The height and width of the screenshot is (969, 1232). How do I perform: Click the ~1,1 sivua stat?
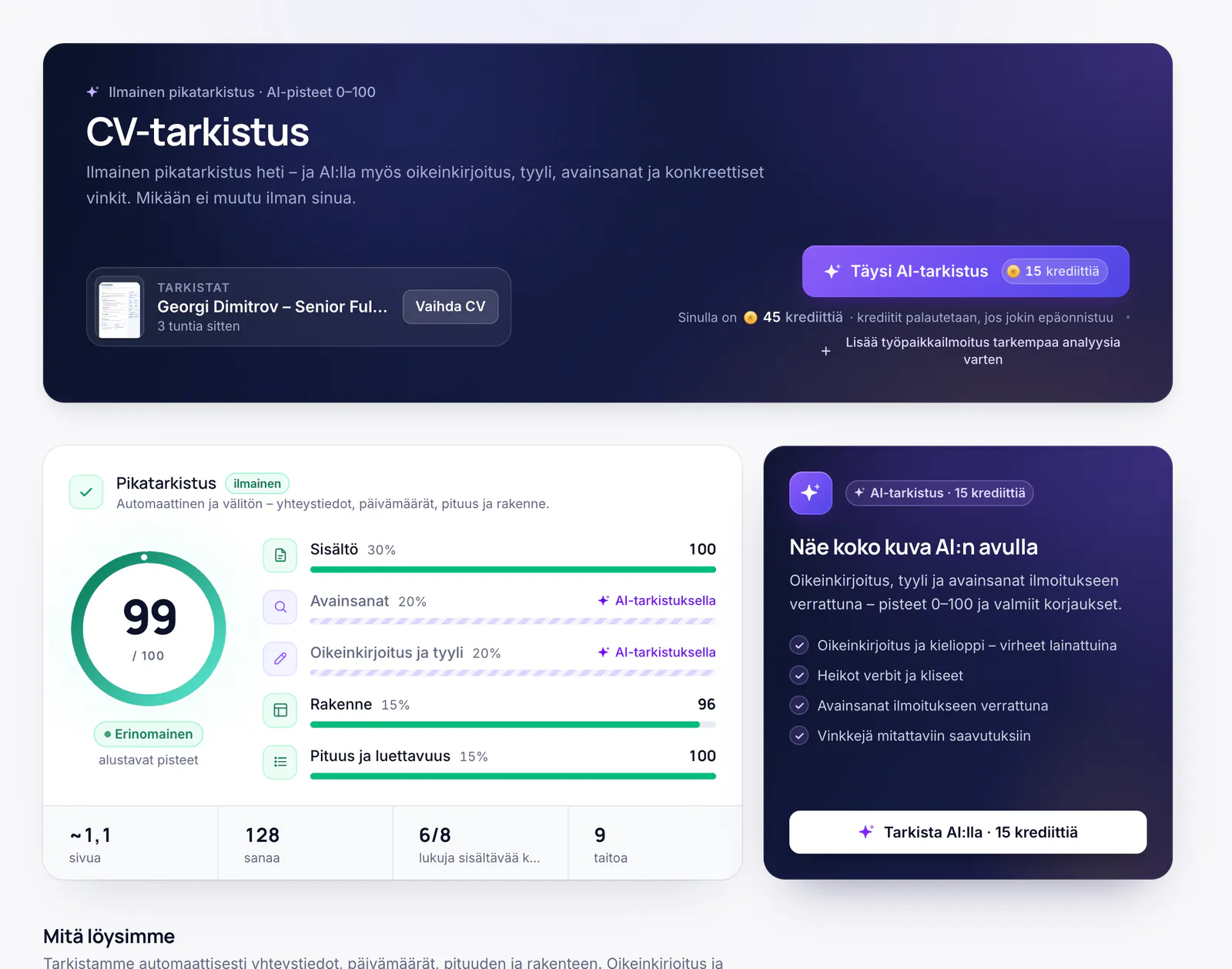(131, 843)
